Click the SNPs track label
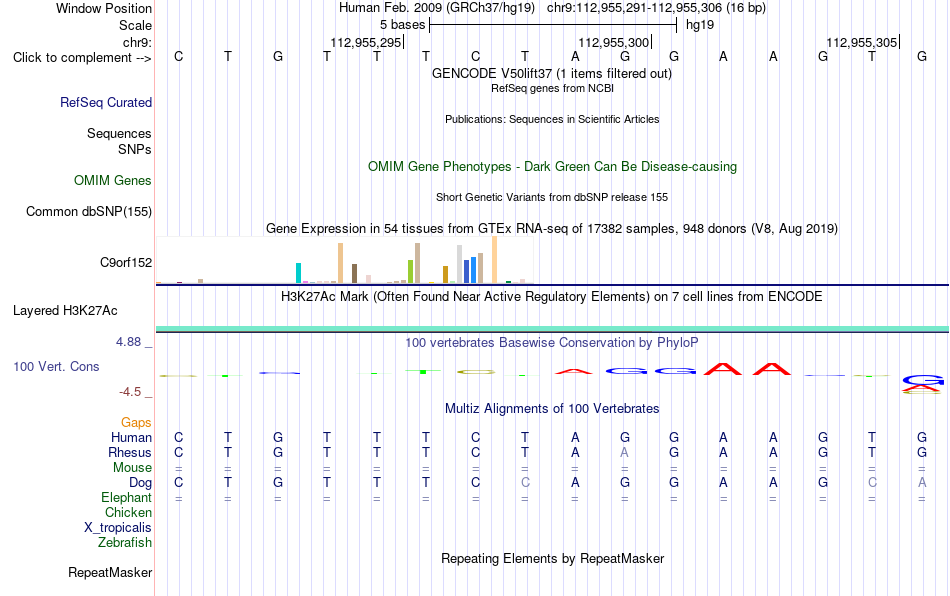This screenshot has height=596, width=950. click(x=135, y=149)
